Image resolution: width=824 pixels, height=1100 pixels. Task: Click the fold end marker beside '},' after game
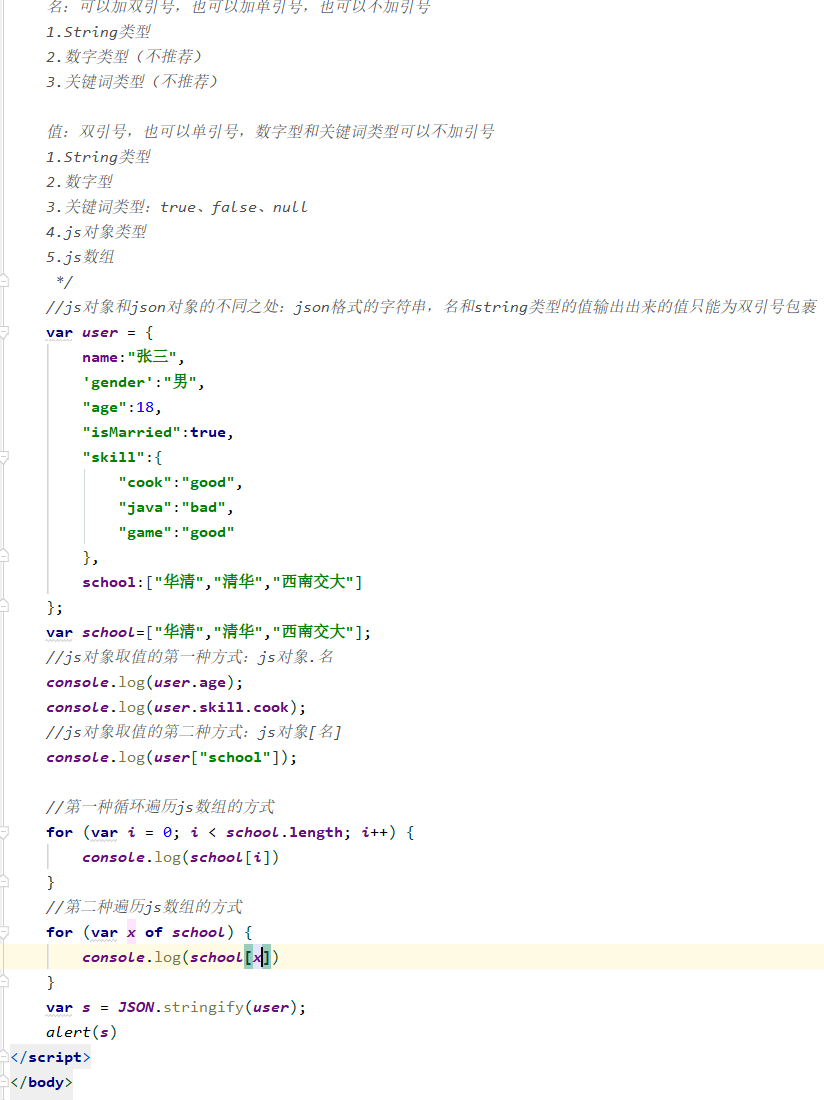tap(4, 557)
